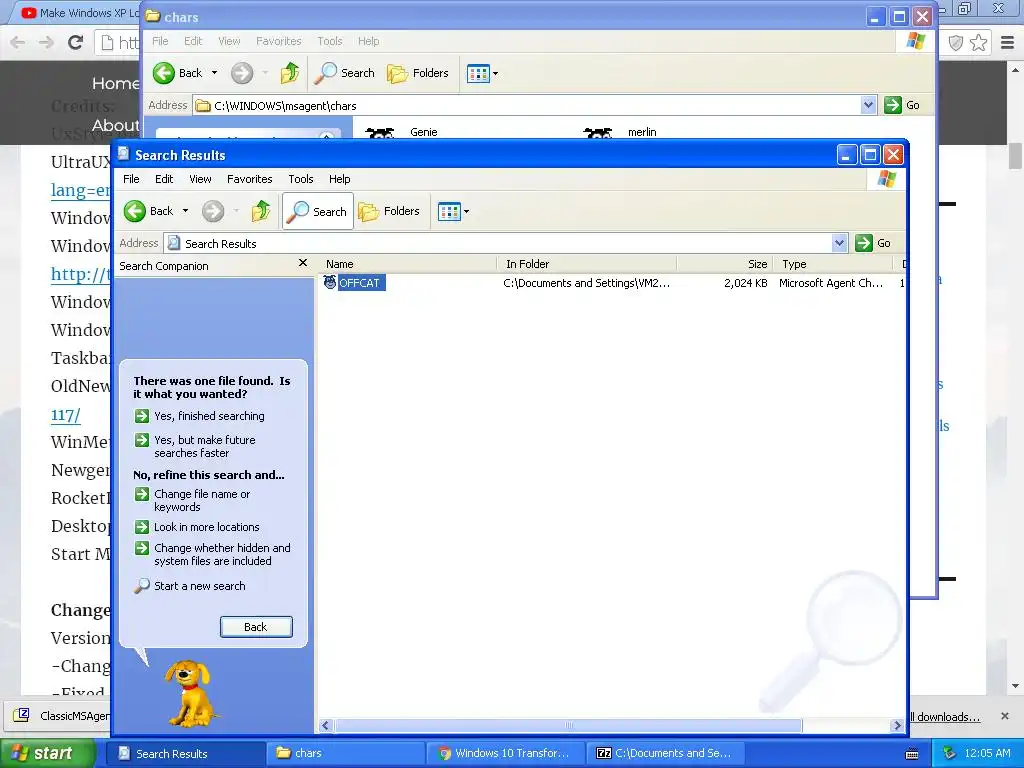Expand the address bar dropdown in Search Results
The width and height of the screenshot is (1024, 768).
point(840,244)
